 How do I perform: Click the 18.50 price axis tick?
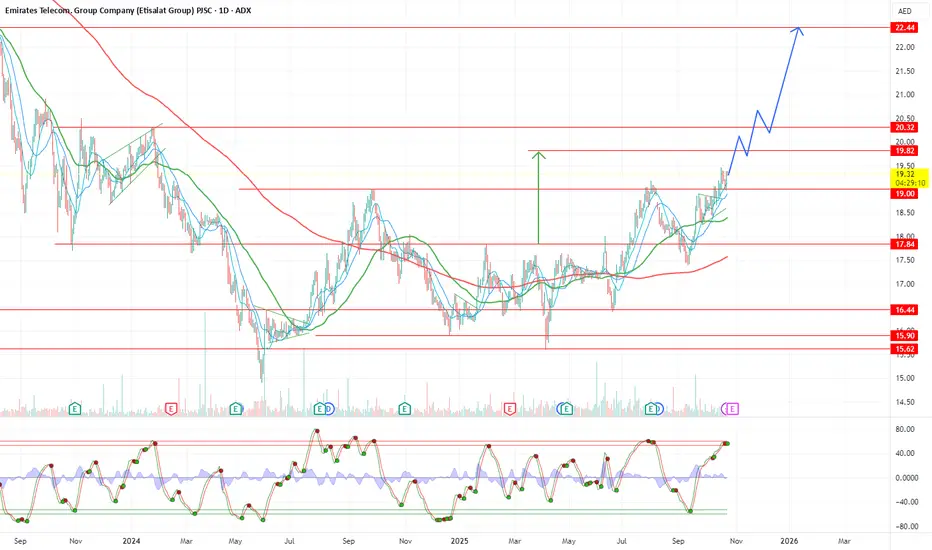pyautogui.click(x=905, y=213)
